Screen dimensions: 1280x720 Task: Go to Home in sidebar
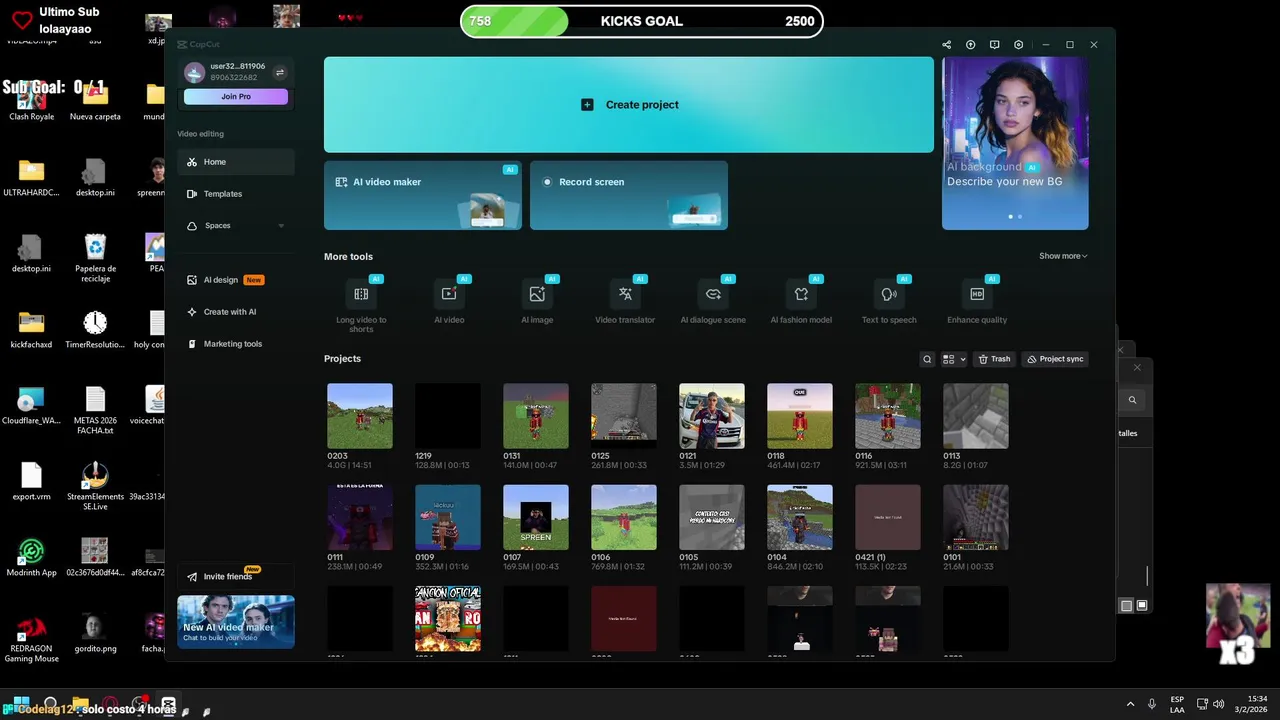[x=236, y=162]
